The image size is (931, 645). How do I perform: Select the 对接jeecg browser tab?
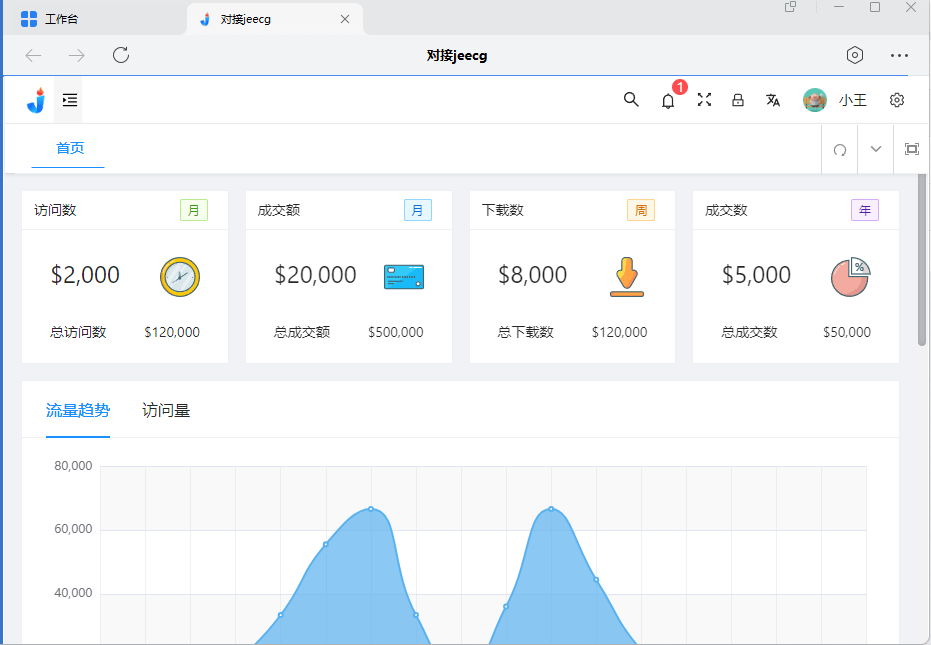pyautogui.click(x=274, y=19)
